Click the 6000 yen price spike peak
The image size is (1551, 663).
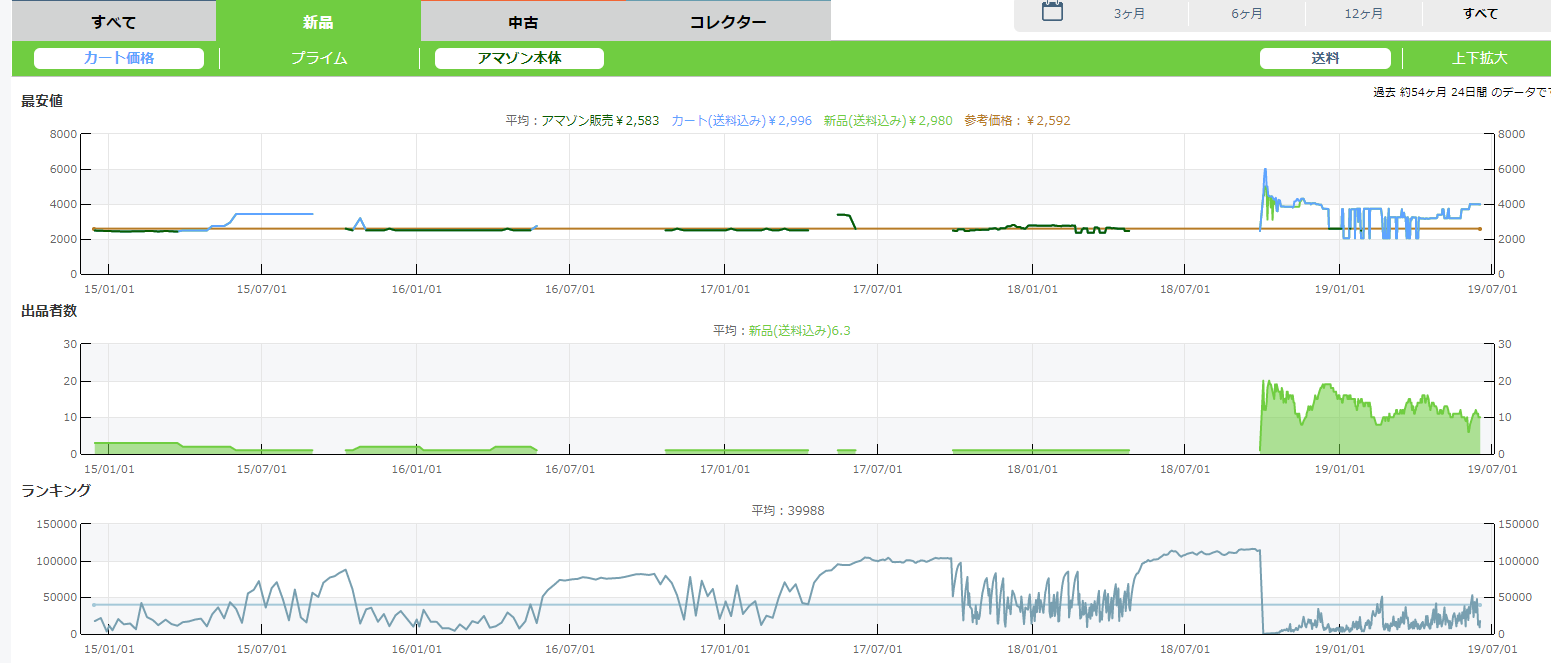coord(1265,170)
